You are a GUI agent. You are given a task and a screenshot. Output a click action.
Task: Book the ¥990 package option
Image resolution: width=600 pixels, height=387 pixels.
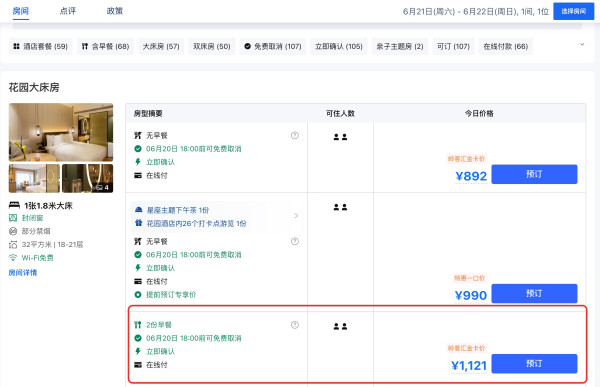coord(534,294)
